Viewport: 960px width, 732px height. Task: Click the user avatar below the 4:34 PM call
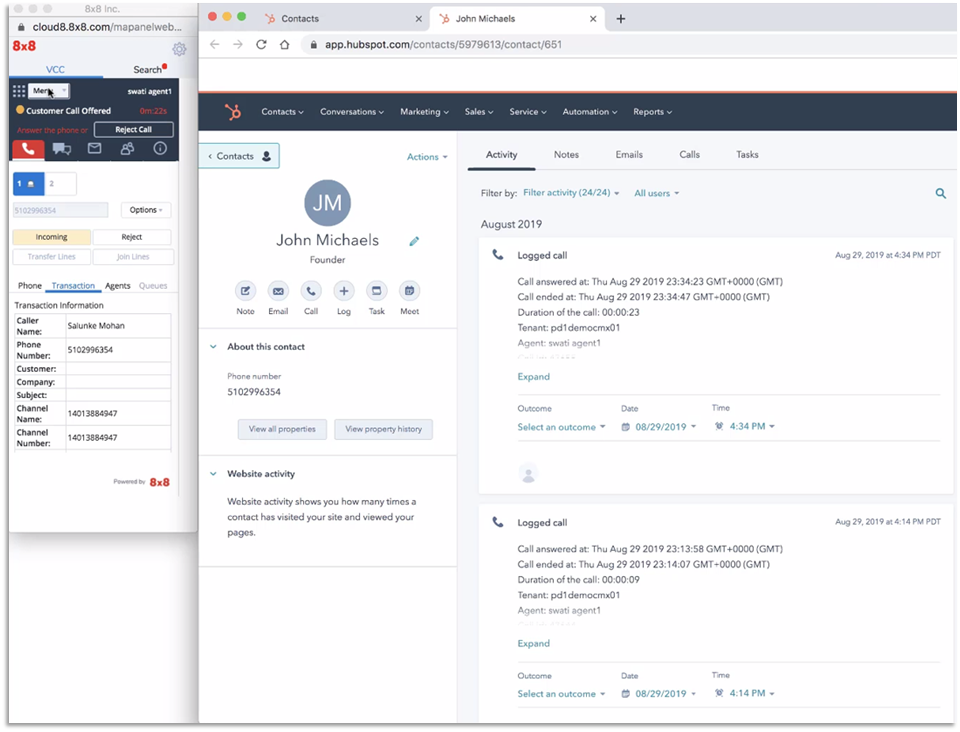[x=528, y=473]
